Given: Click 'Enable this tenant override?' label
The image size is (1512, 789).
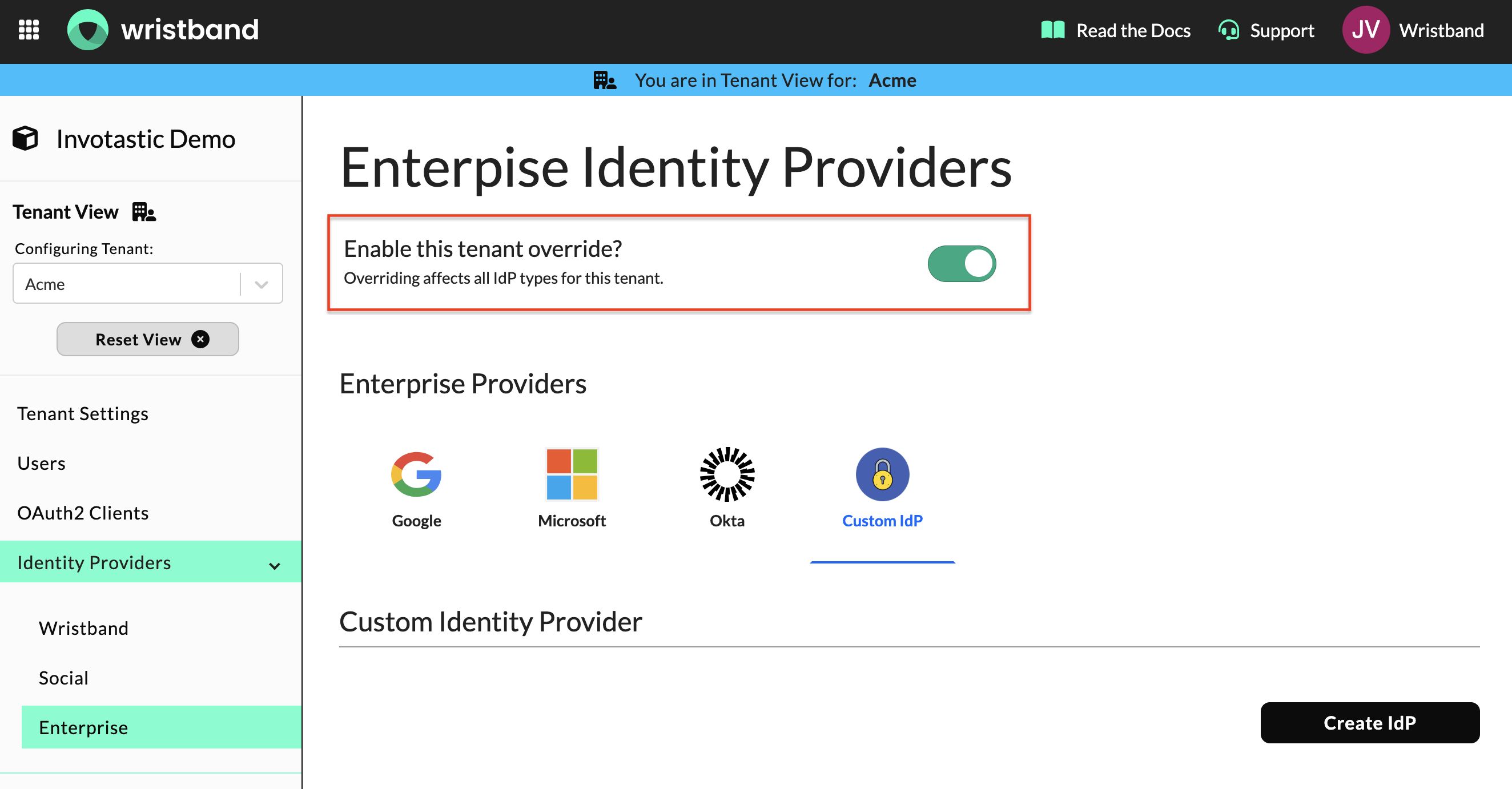Looking at the screenshot, I should coord(482,249).
